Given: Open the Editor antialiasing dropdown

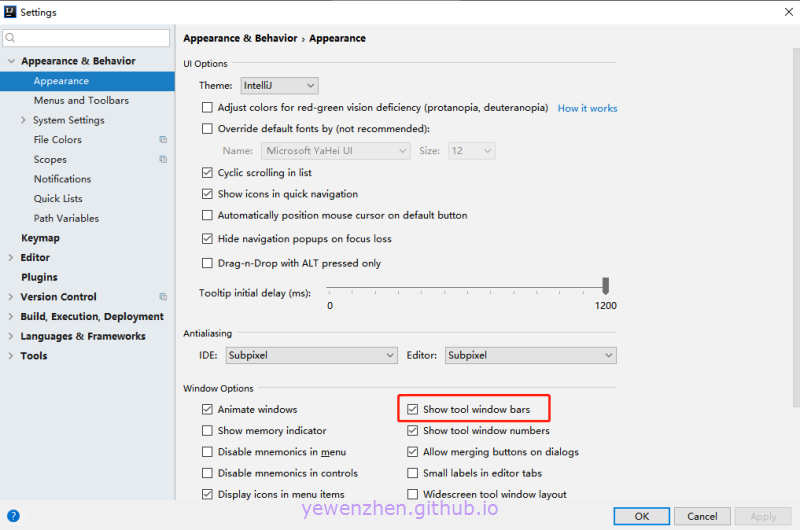Looking at the screenshot, I should (x=530, y=355).
